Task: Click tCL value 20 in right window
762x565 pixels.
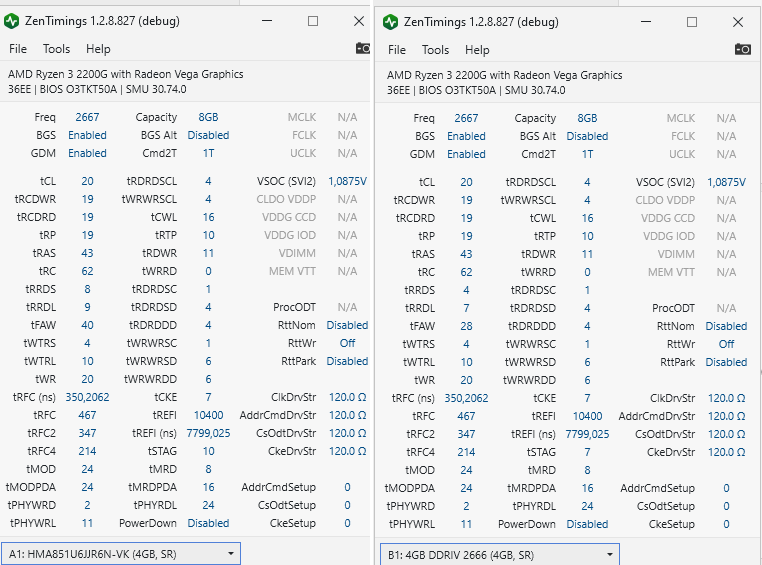Action: click(x=467, y=182)
